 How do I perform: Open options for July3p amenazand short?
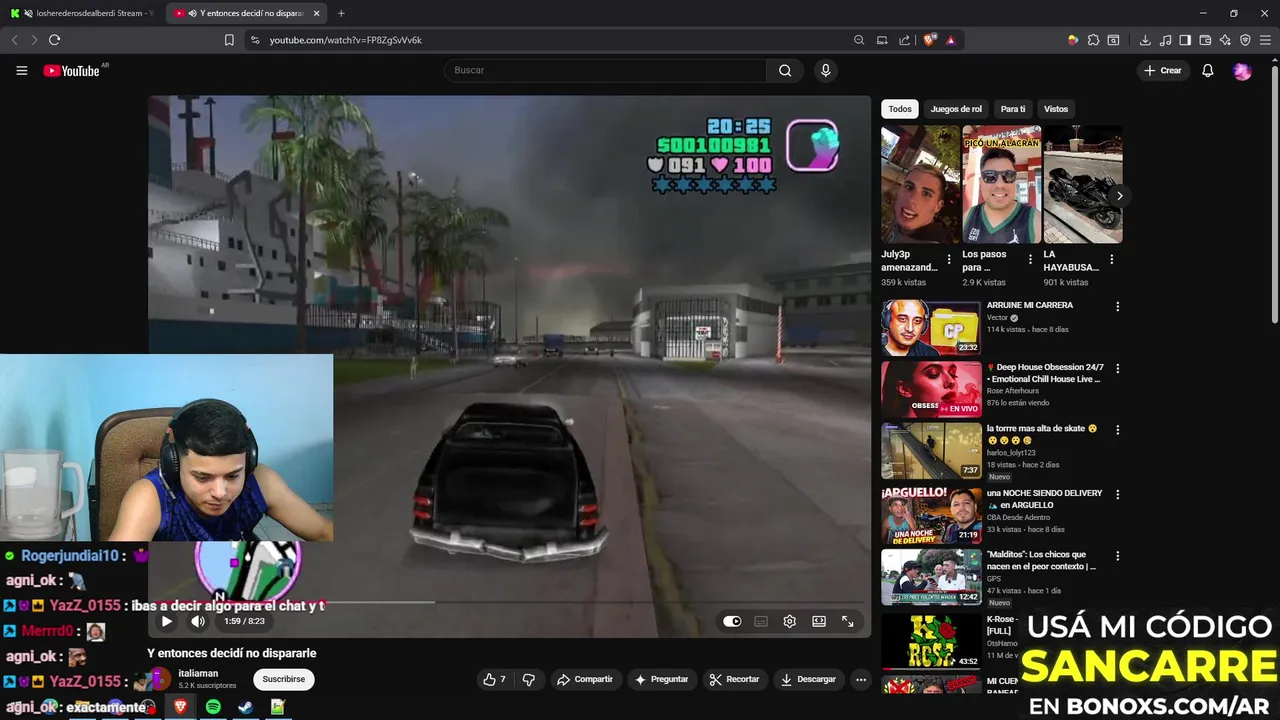click(949, 259)
